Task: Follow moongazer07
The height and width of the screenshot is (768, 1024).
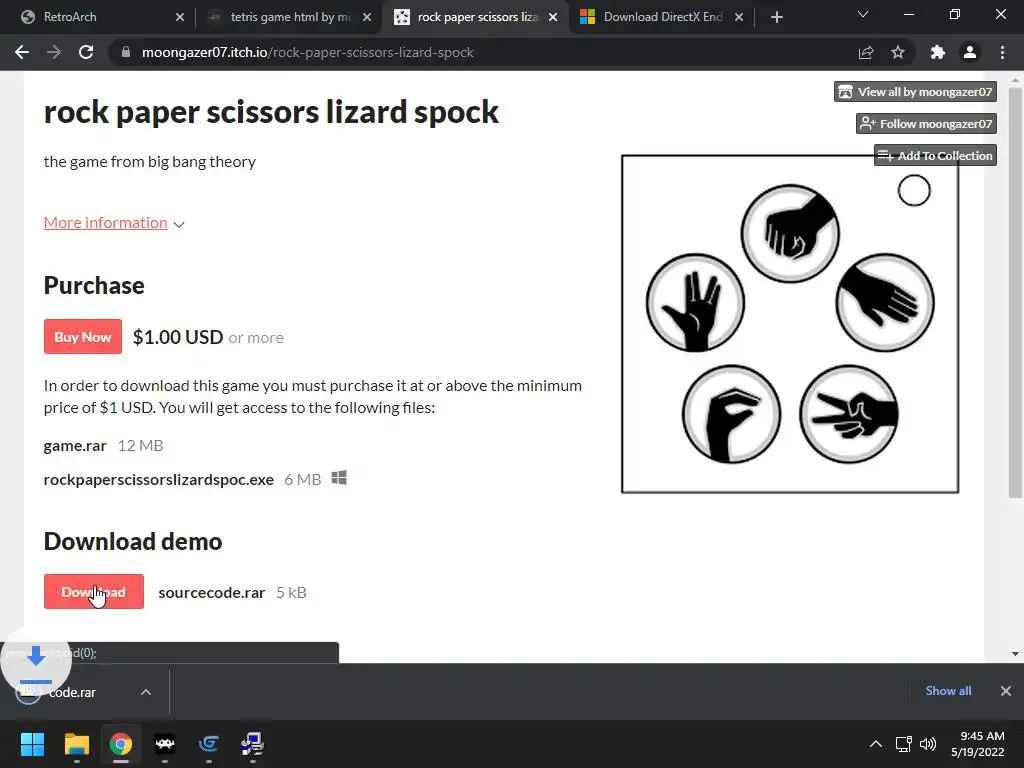Action: [926, 123]
